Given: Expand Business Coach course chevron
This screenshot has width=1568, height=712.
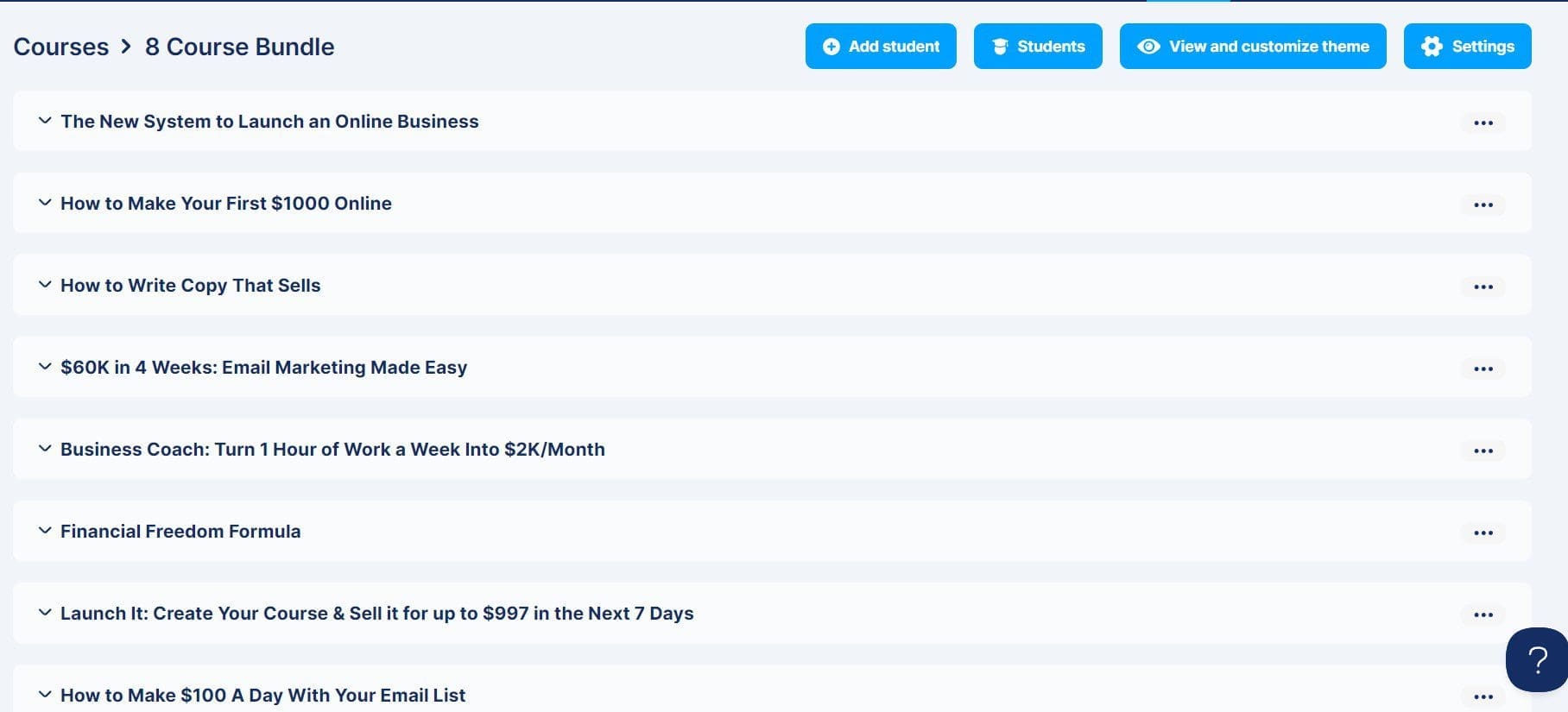Looking at the screenshot, I should (45, 449).
